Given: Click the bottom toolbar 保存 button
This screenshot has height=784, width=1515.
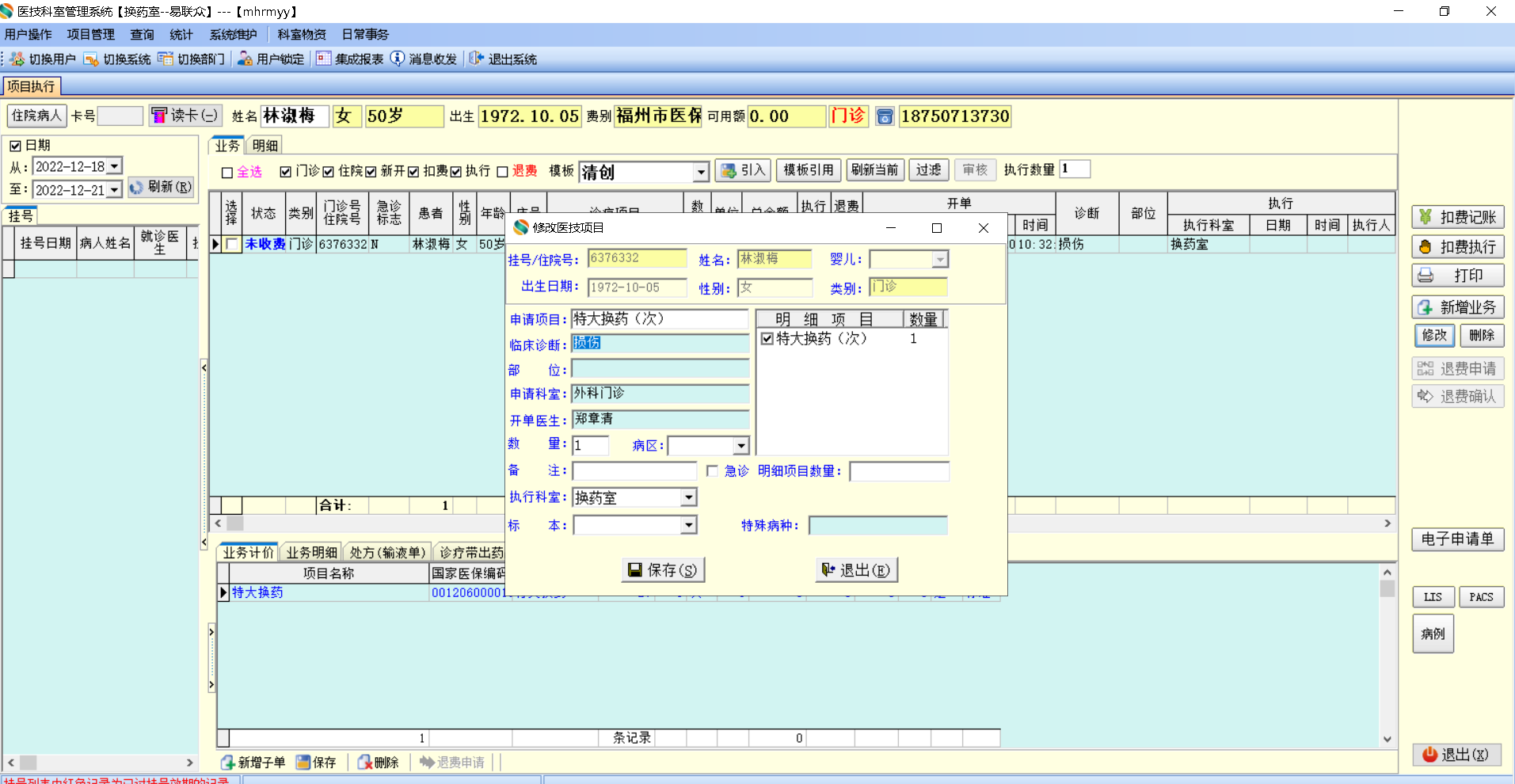Looking at the screenshot, I should [x=316, y=762].
